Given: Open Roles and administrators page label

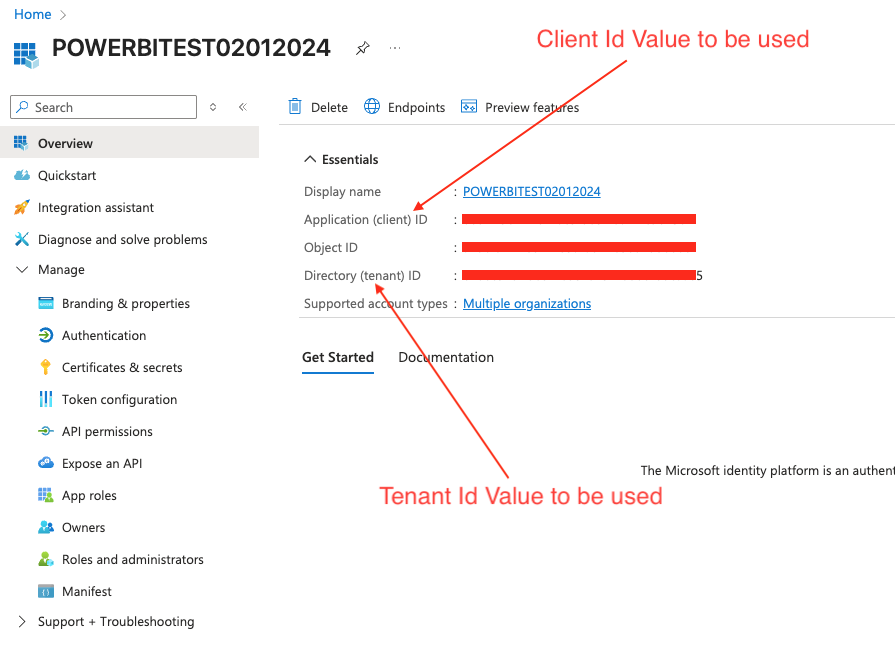Looking at the screenshot, I should [x=132, y=559].
